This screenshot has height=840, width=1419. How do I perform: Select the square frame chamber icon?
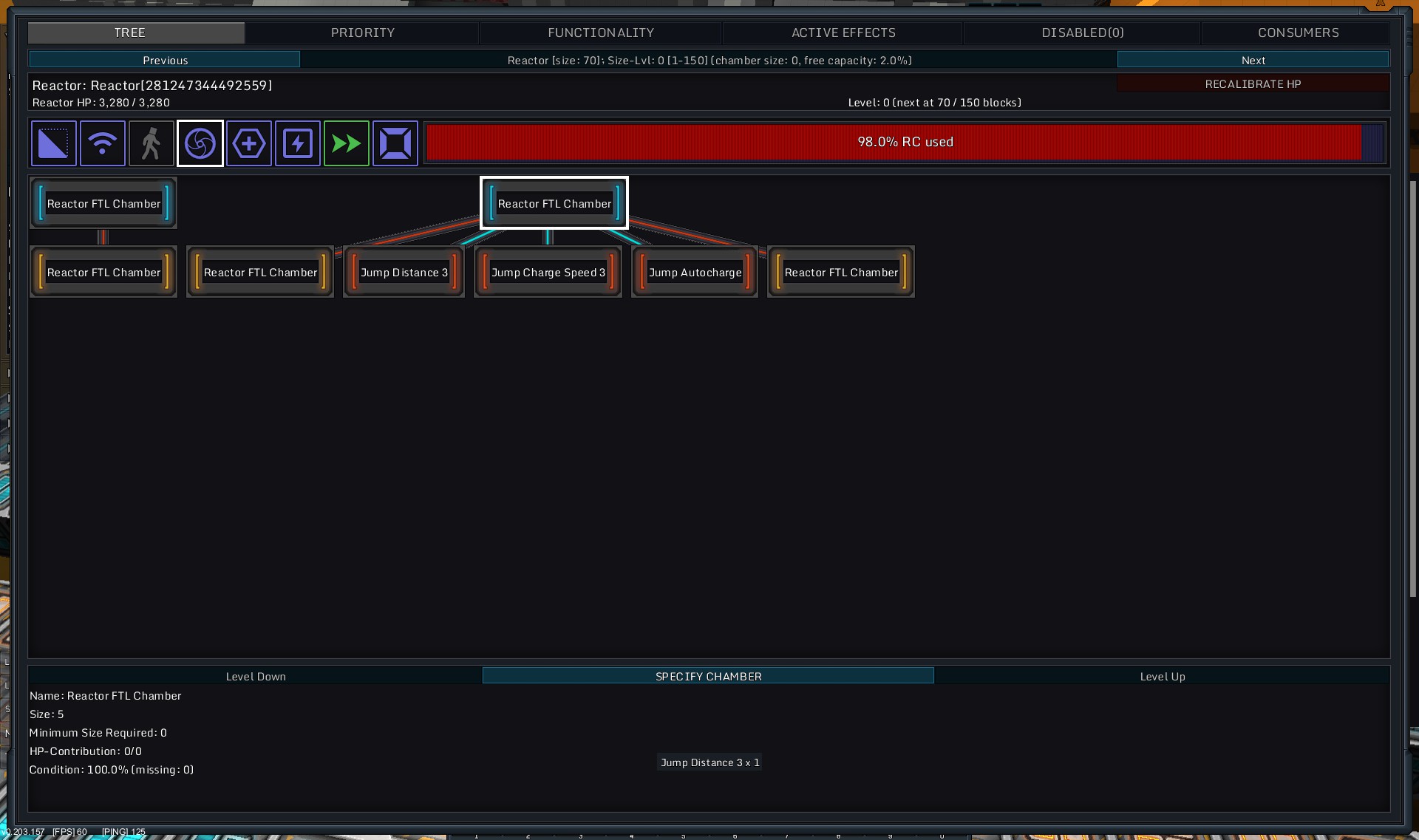(x=395, y=143)
